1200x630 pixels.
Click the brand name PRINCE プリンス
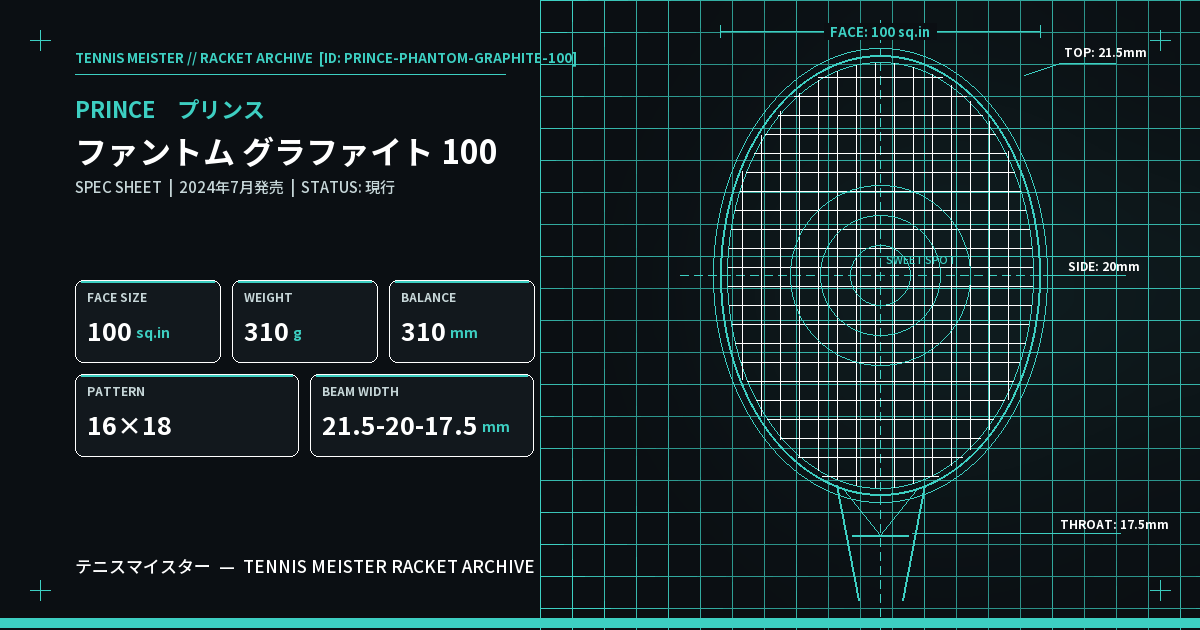(170, 110)
